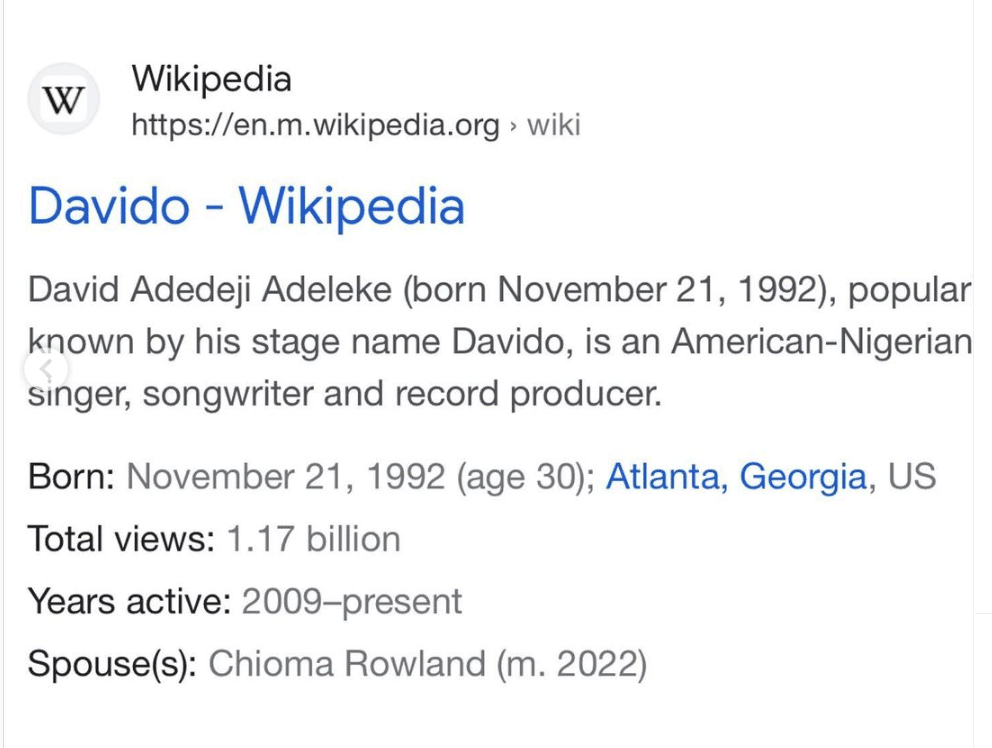This screenshot has height=748, width=992.
Task: Click the Wikipedia site name above URL
Action: click(x=211, y=79)
